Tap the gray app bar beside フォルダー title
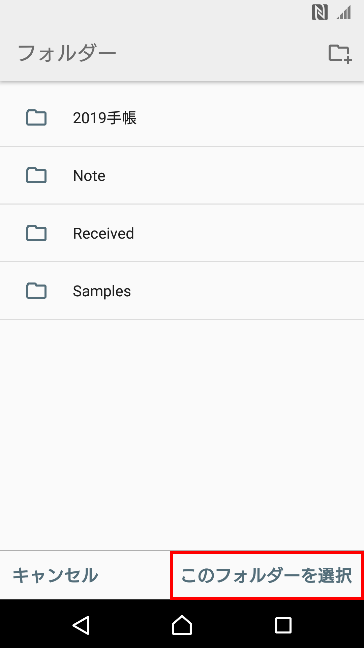Image resolution: width=364 pixels, height=648 pixels. point(222,54)
